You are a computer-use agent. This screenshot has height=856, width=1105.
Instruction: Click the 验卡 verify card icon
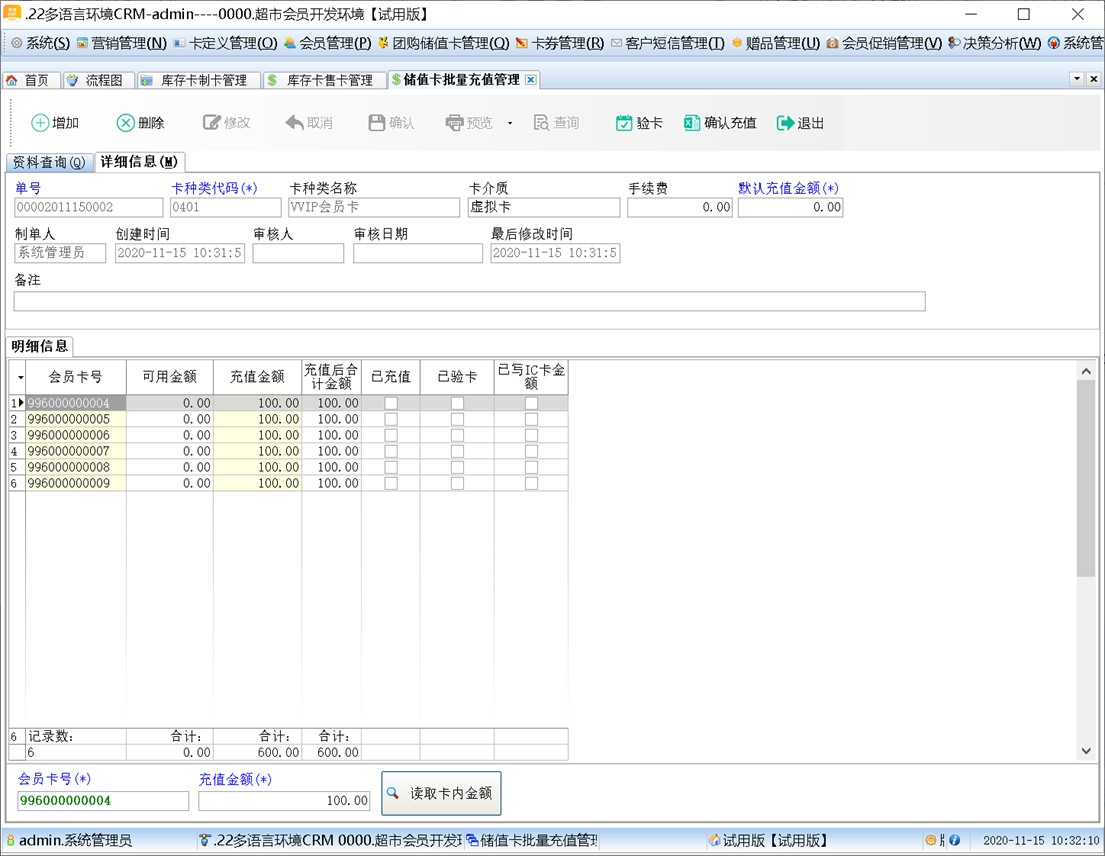624,123
